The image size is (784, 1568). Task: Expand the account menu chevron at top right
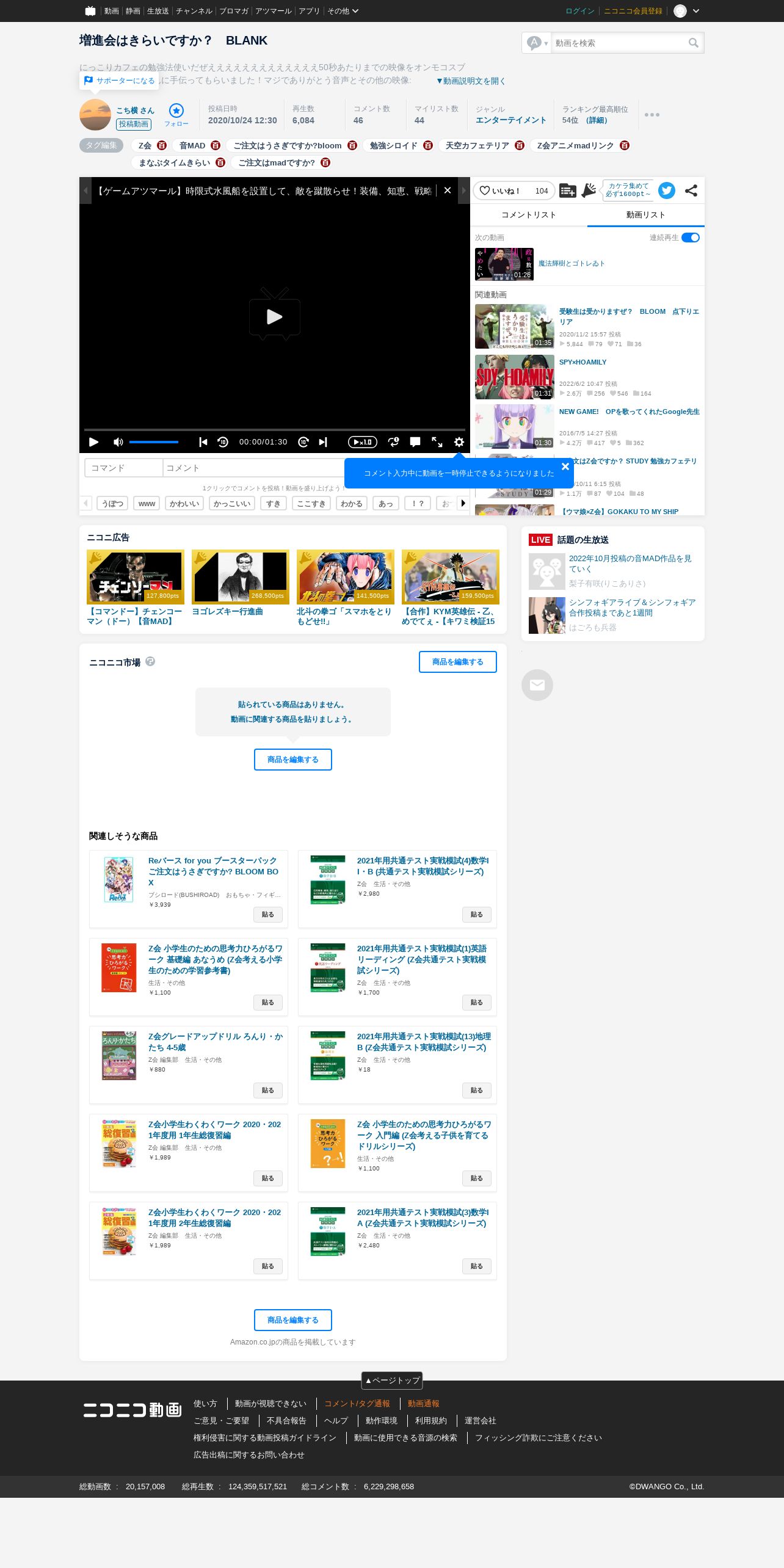coord(696,11)
